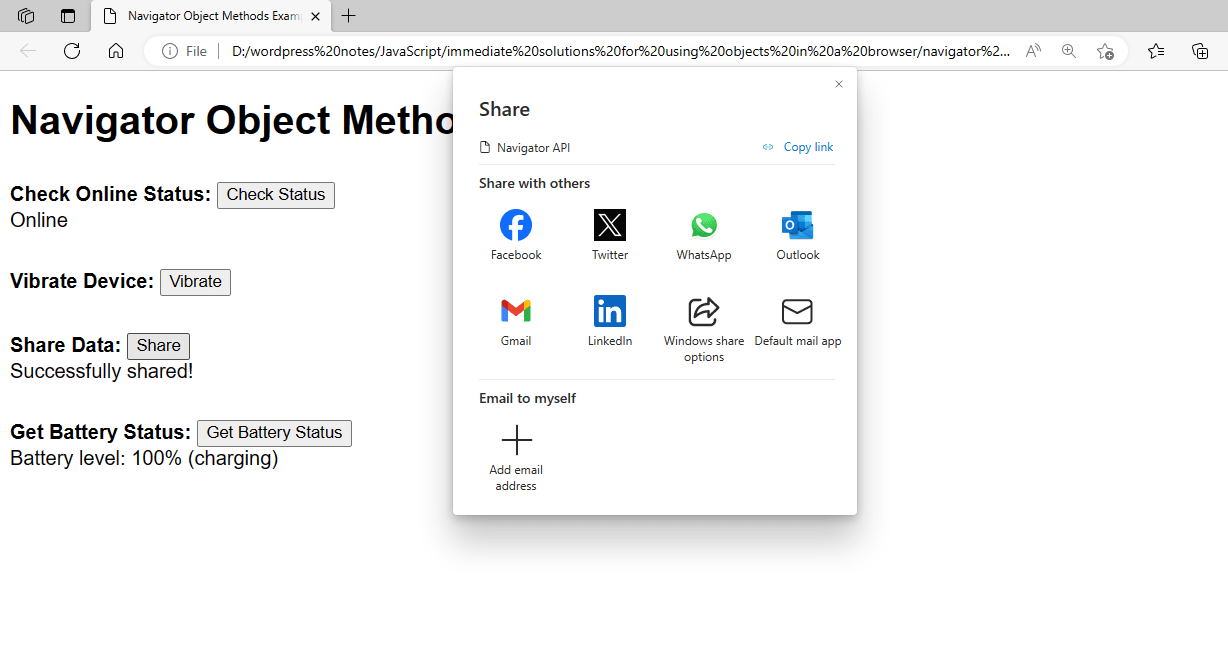This screenshot has height=646, width=1228.
Task: Share via LinkedIn icon
Action: [x=610, y=311]
